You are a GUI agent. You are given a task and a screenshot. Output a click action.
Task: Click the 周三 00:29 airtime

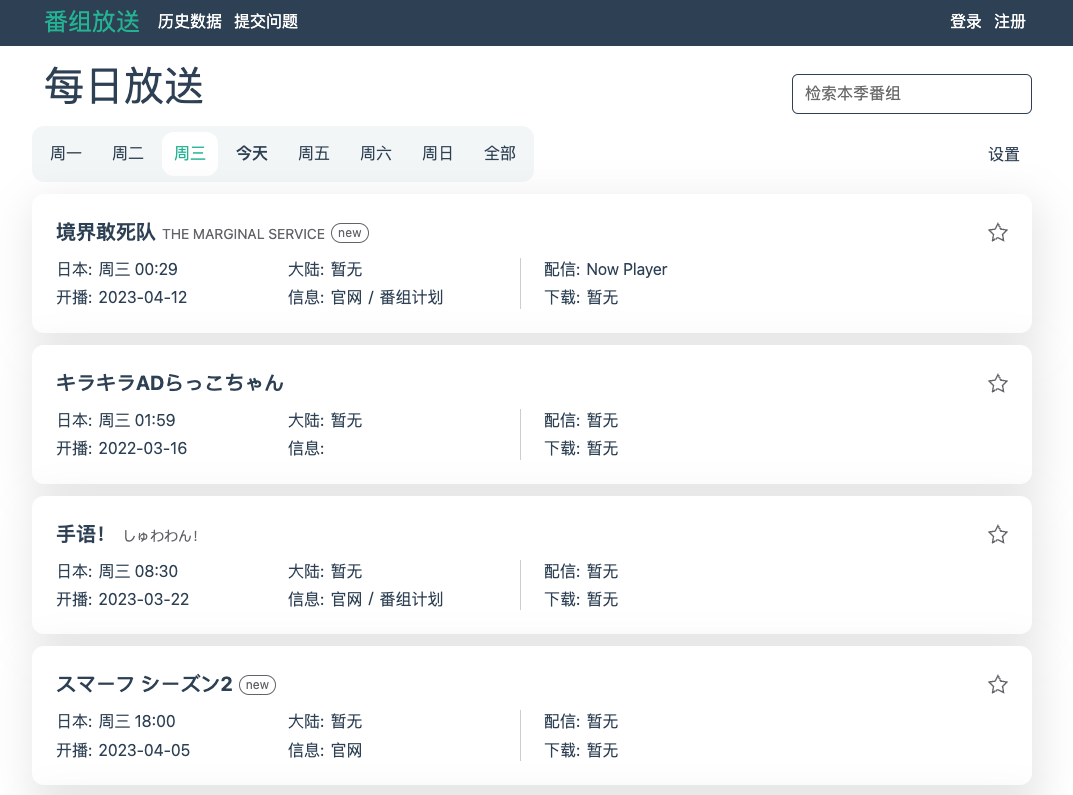coord(138,270)
